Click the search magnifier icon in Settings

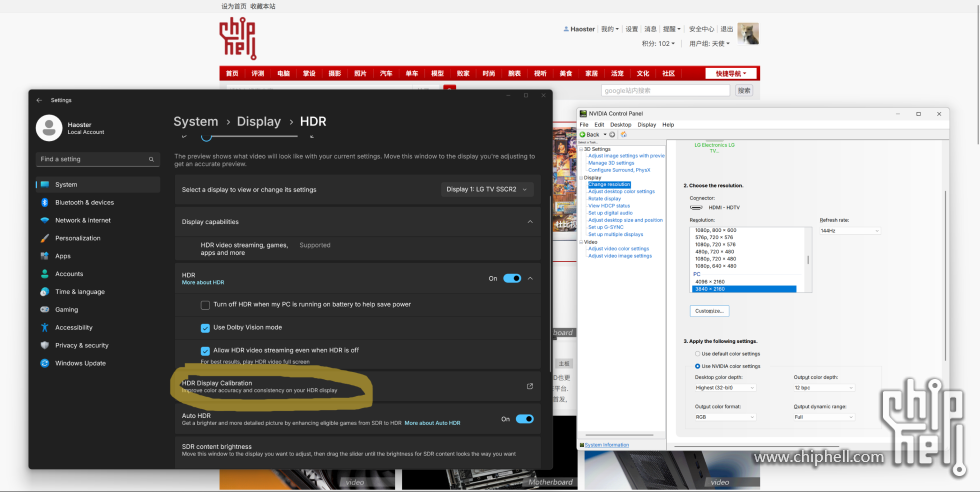click(x=151, y=159)
